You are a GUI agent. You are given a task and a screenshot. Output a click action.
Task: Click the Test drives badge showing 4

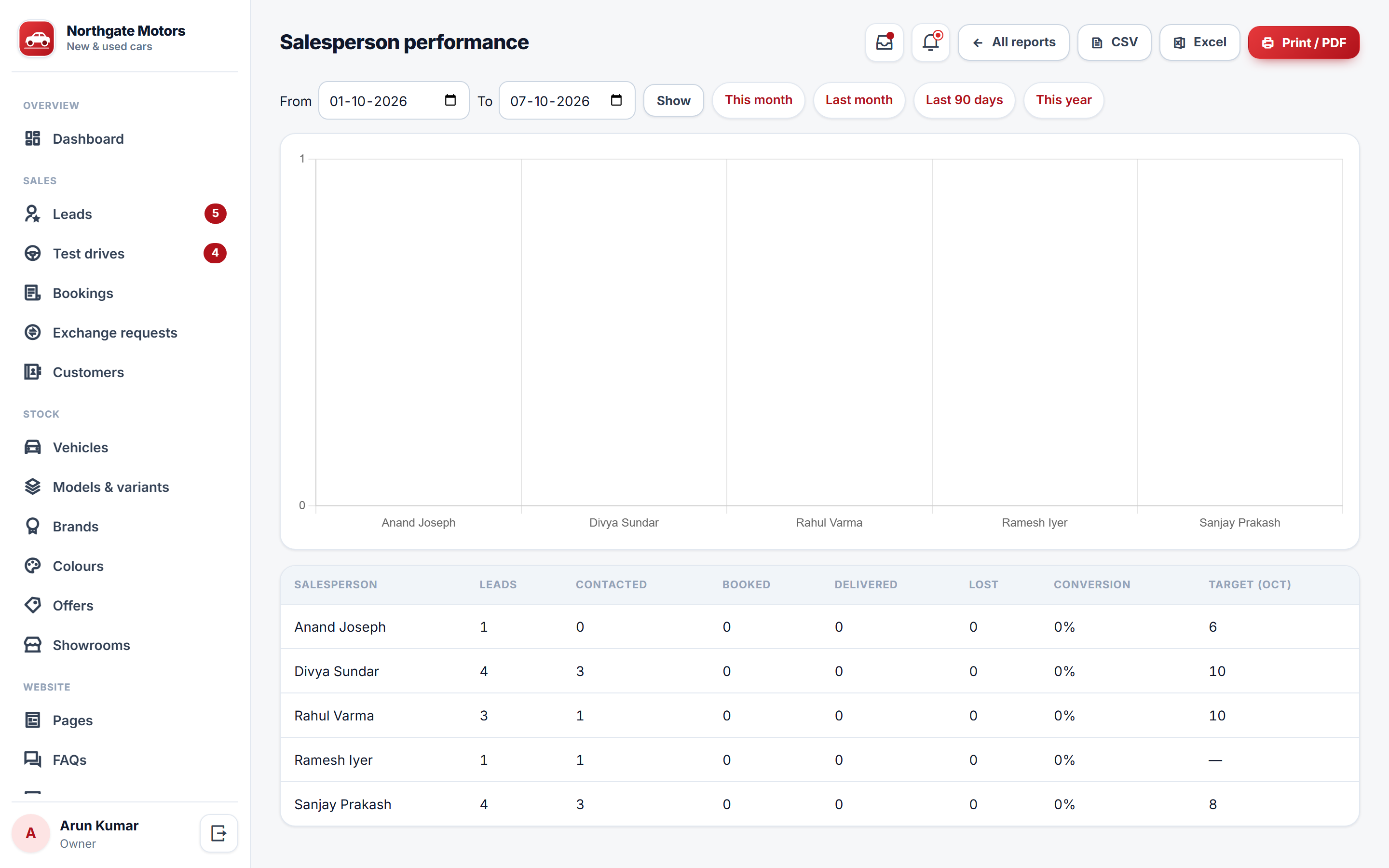[x=215, y=253]
